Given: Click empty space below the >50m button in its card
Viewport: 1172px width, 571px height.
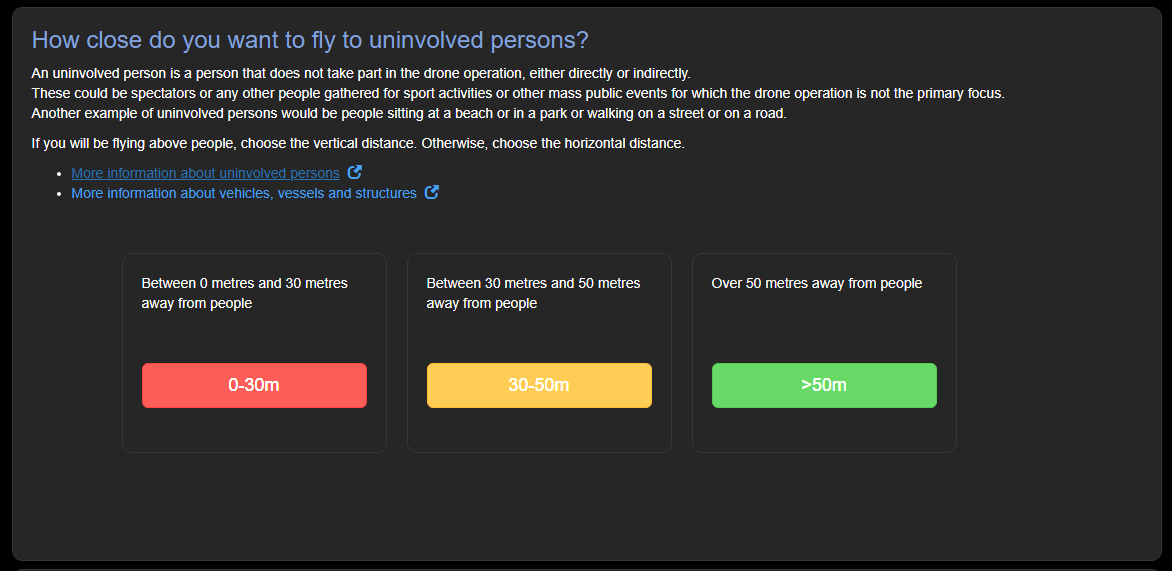Looking at the screenshot, I should 824,430.
